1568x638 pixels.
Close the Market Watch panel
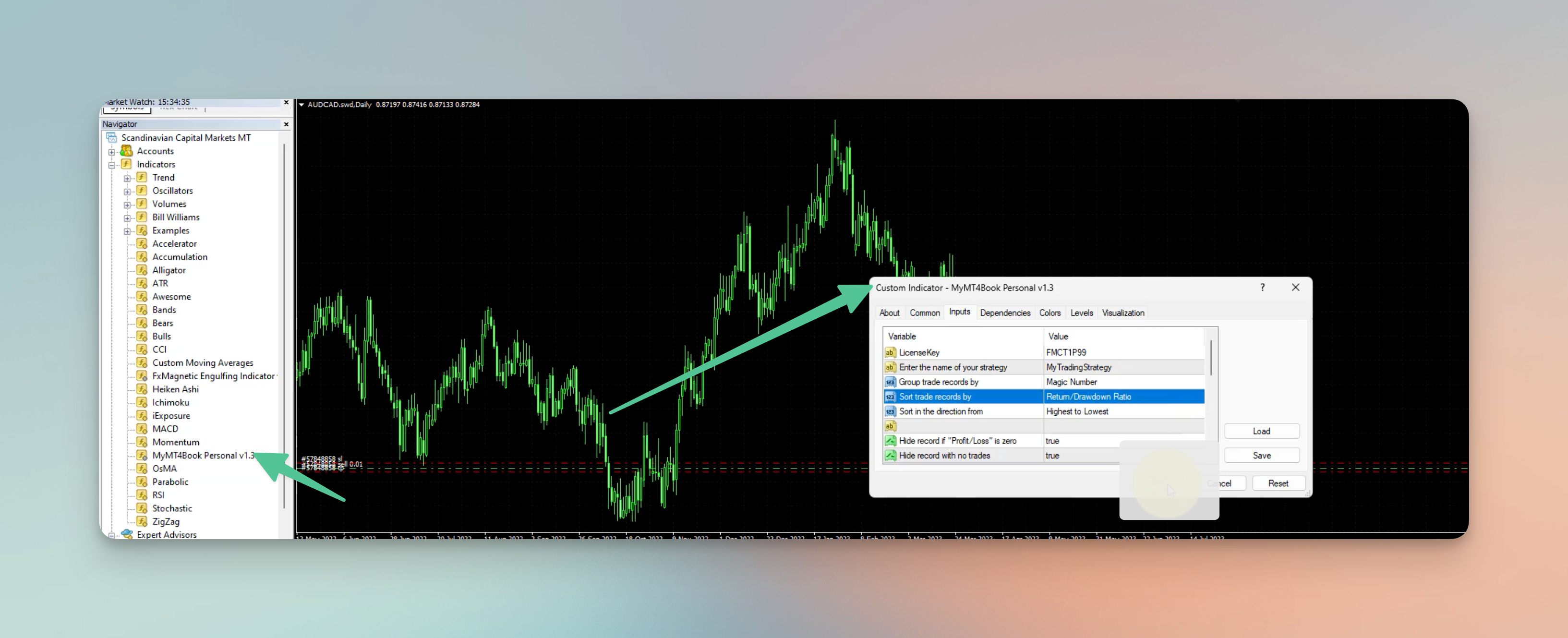pos(286,102)
